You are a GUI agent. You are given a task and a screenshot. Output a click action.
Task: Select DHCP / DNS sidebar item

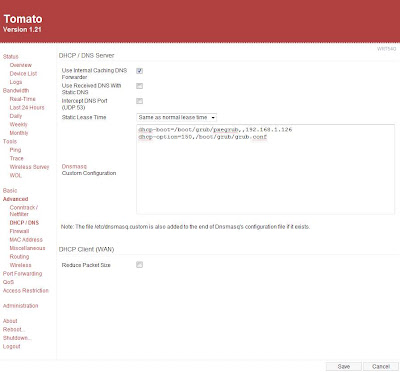pos(24,223)
